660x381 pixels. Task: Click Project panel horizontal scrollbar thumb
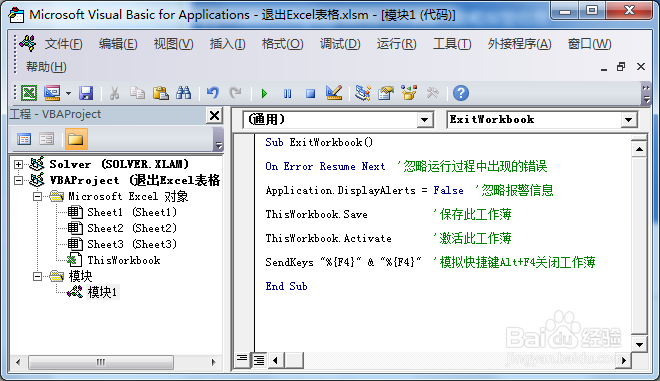101,362
